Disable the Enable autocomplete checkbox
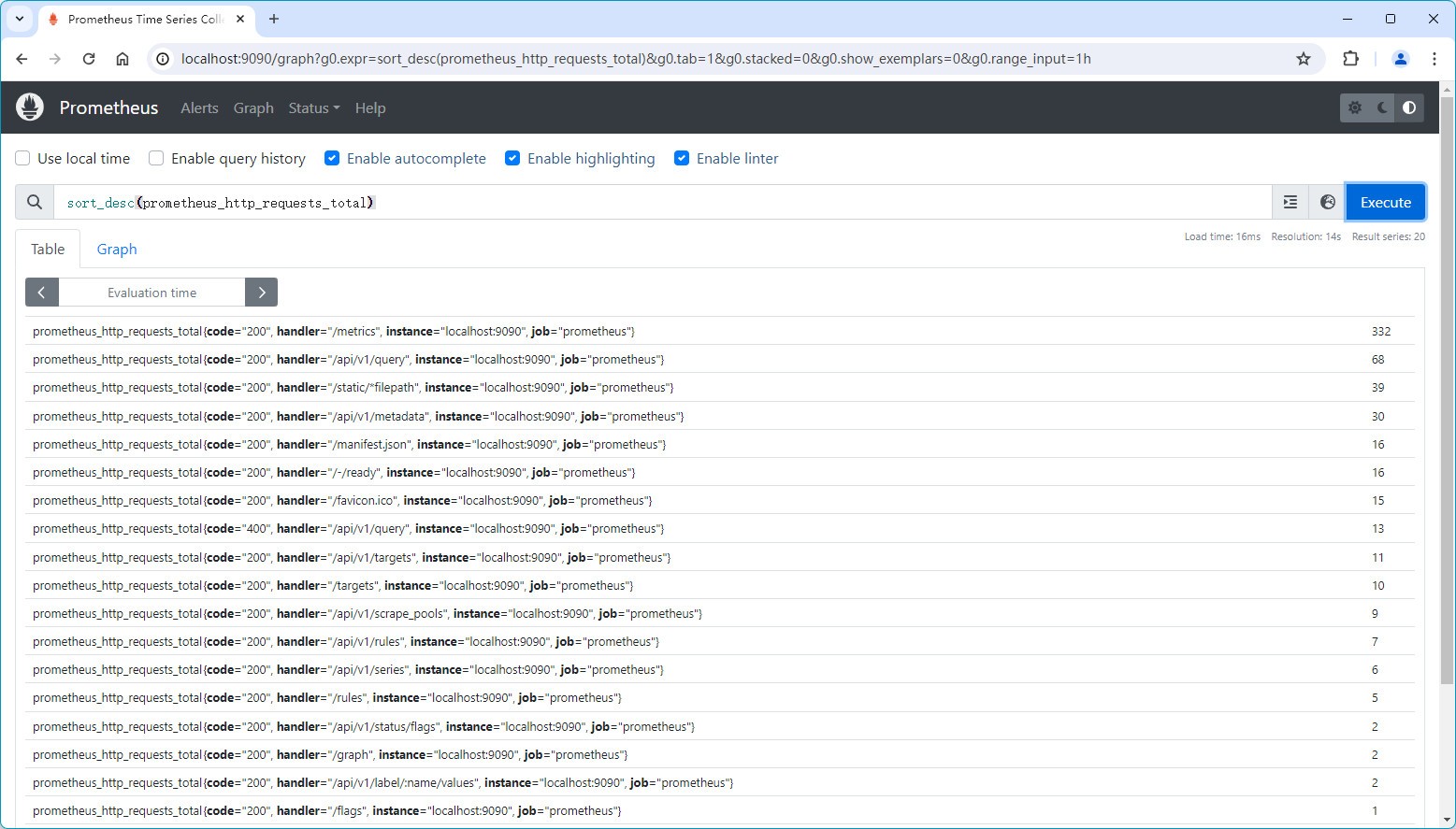 [x=332, y=158]
